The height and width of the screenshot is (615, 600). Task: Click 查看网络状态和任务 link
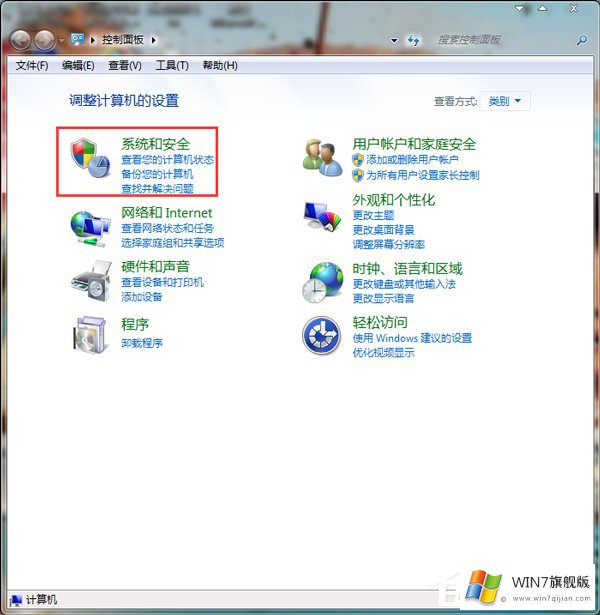pyautogui.click(x=167, y=228)
